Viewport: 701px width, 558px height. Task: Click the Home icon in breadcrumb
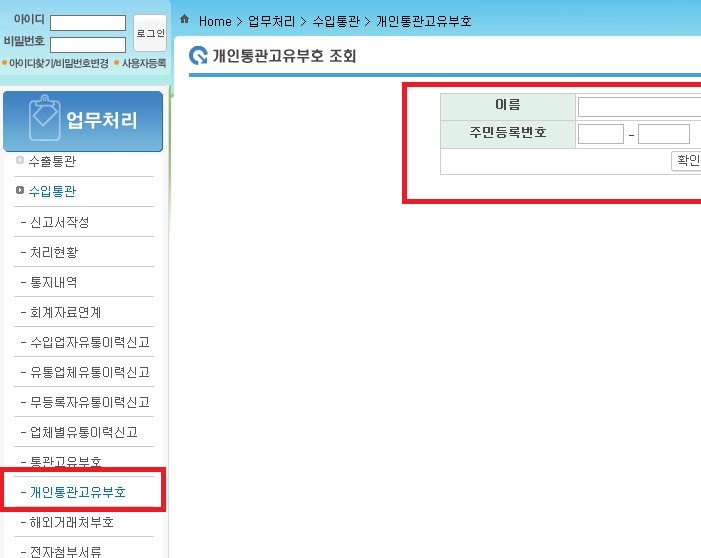click(x=184, y=19)
